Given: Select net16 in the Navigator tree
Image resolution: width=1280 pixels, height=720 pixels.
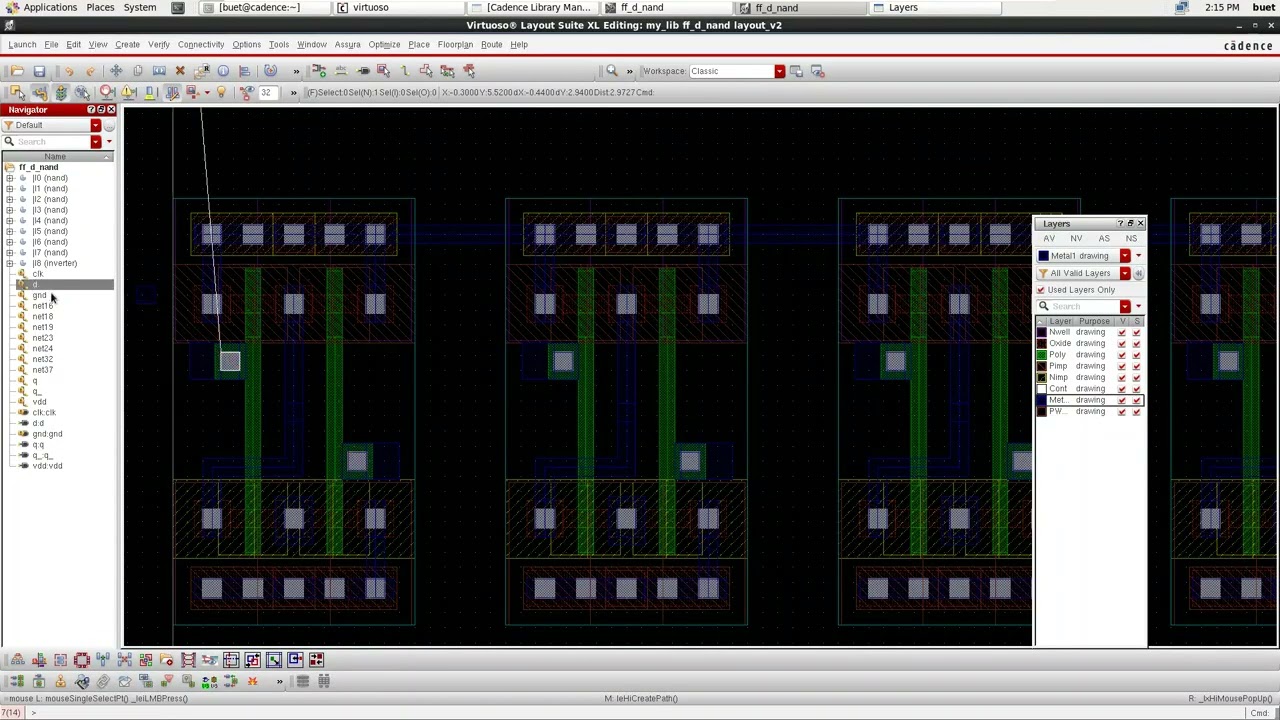Looking at the screenshot, I should (42, 306).
